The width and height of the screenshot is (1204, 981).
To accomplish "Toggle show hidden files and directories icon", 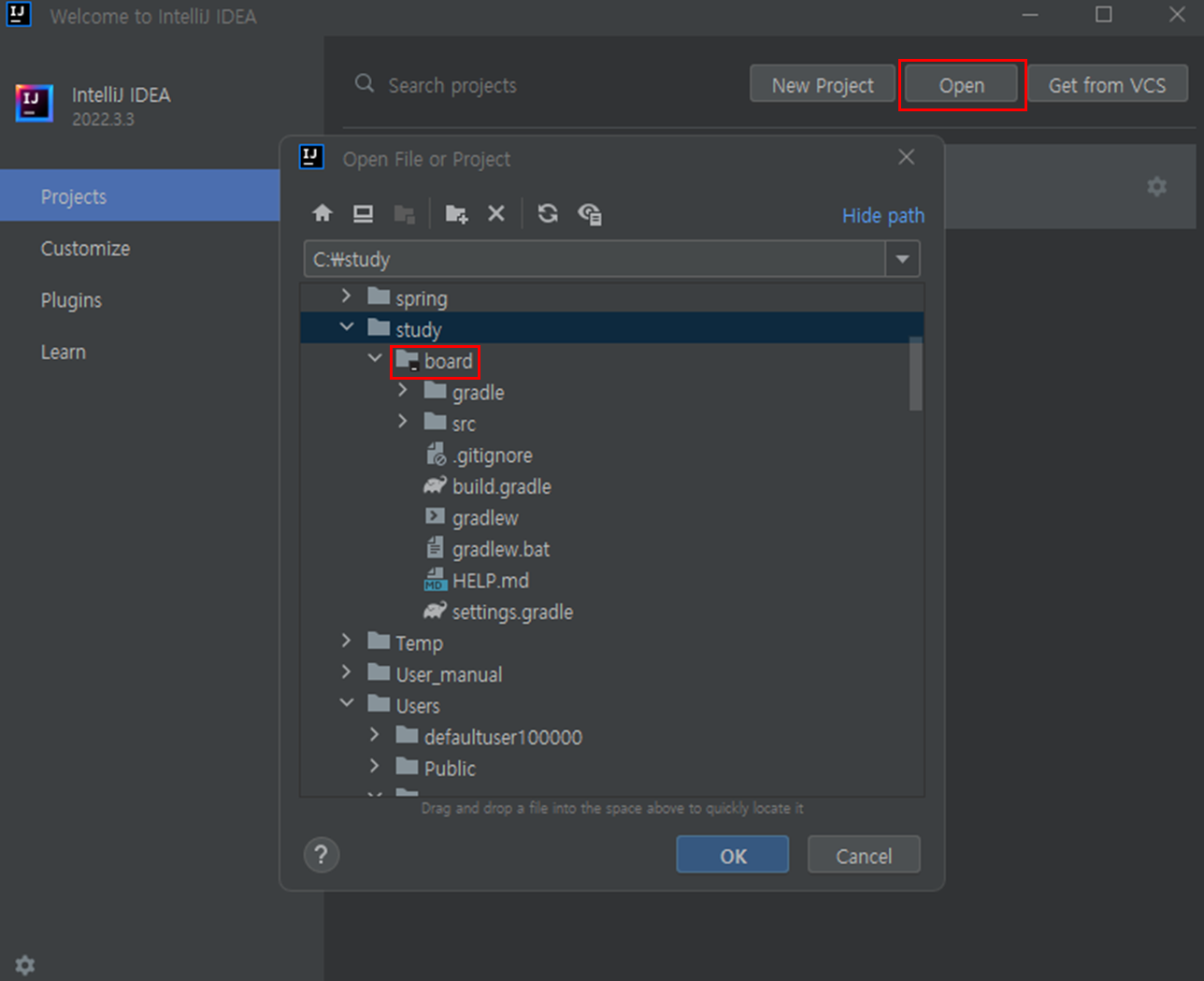I will pos(589,213).
